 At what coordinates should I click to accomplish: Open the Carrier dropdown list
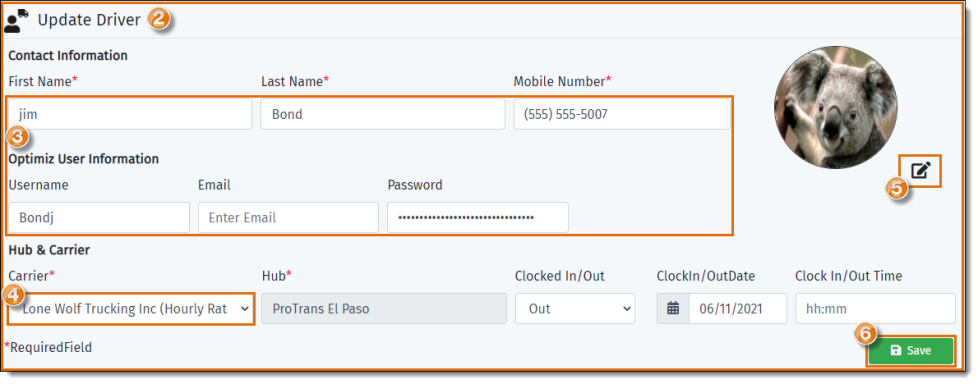[132, 309]
